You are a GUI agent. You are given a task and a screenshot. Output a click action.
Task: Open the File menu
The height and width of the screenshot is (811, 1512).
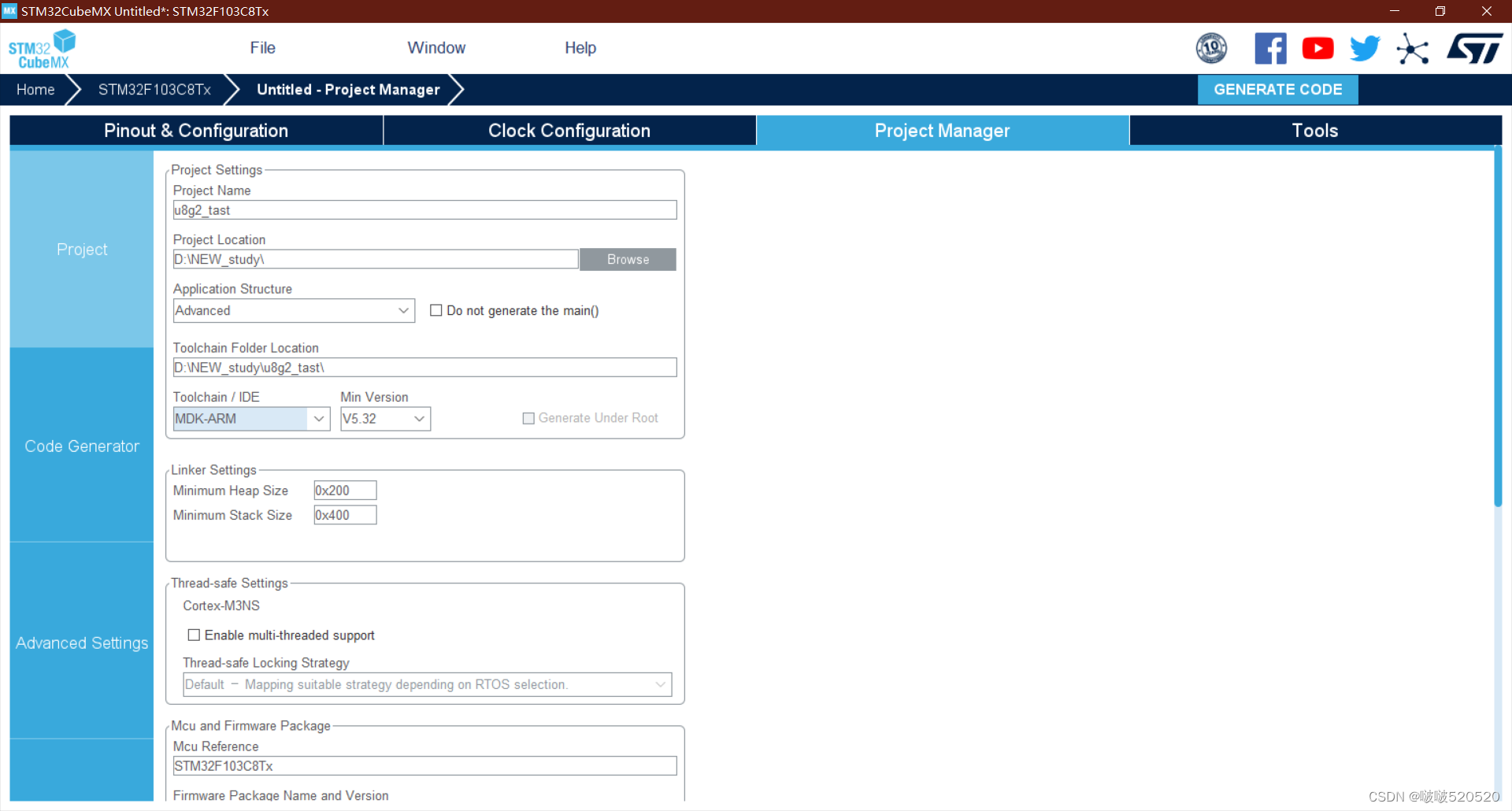[262, 48]
